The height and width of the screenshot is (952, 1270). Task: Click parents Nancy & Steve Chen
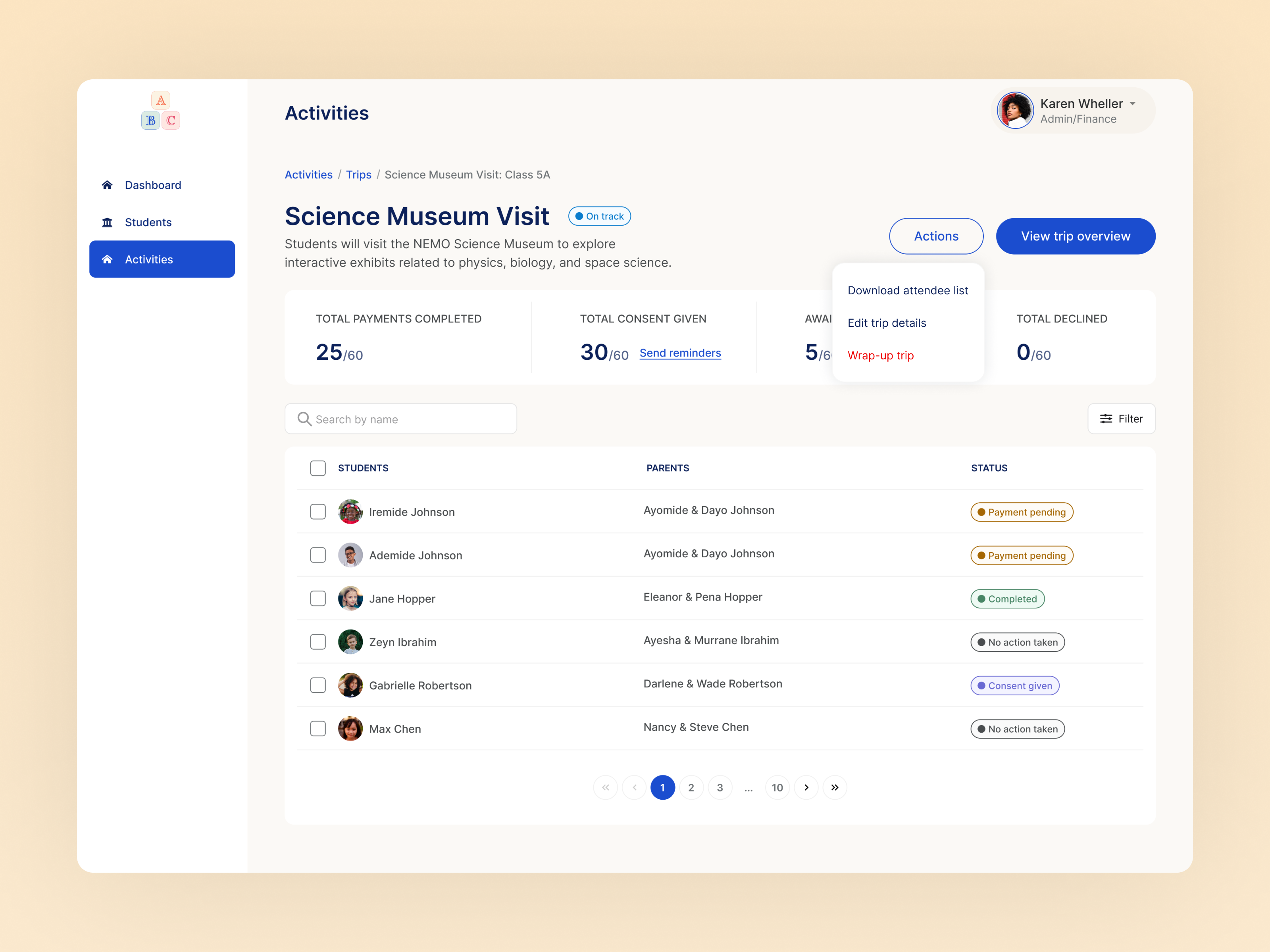pos(696,727)
